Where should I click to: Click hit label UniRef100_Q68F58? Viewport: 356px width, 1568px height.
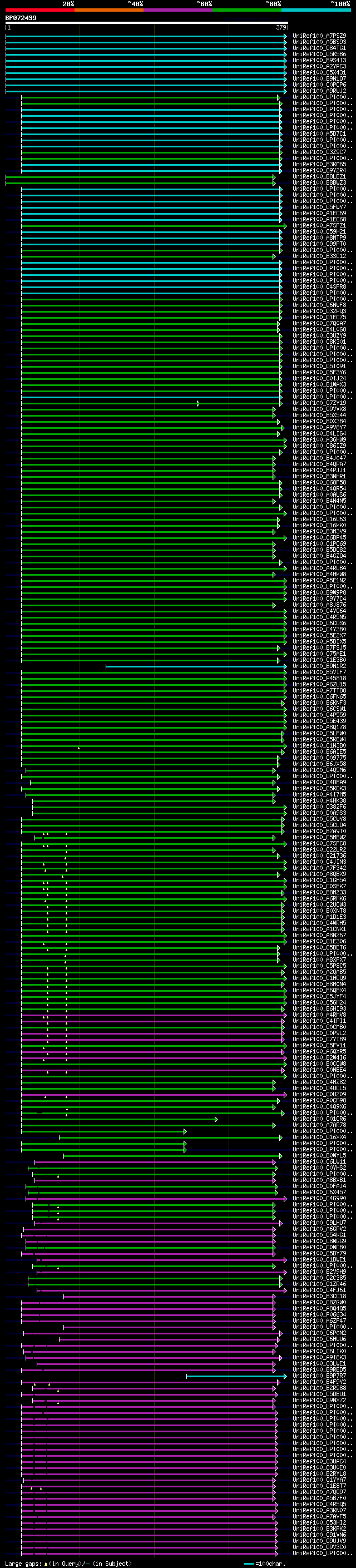point(319,483)
